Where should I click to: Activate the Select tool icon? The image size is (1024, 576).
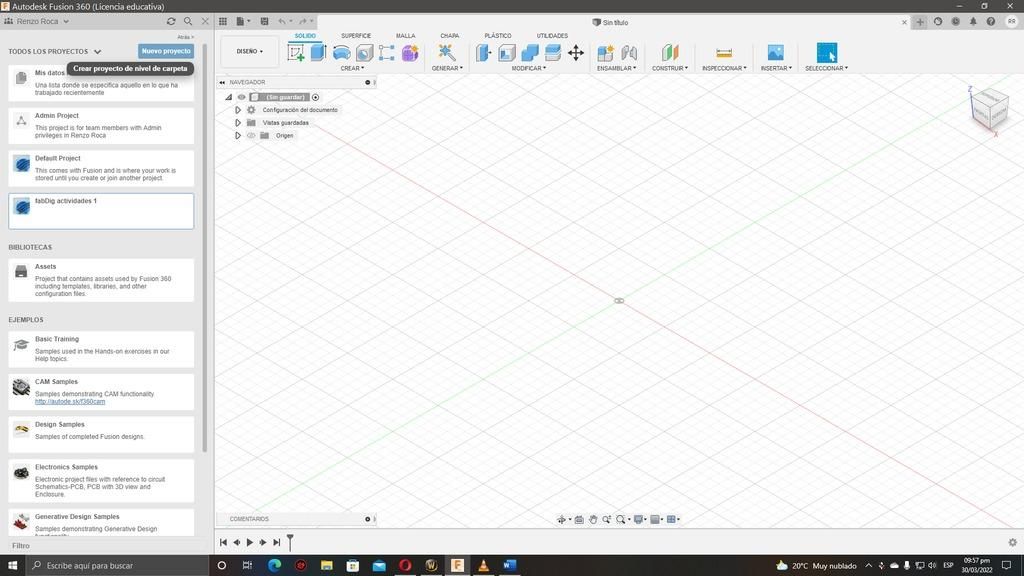(x=826, y=52)
